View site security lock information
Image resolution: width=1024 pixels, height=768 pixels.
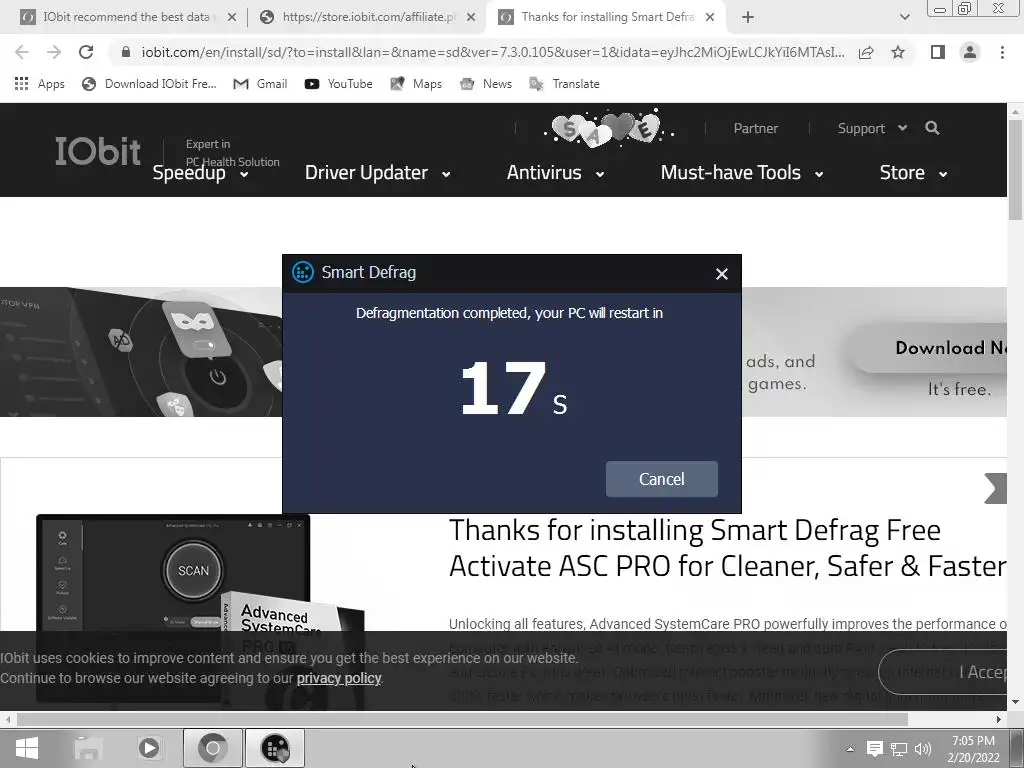click(x=126, y=52)
